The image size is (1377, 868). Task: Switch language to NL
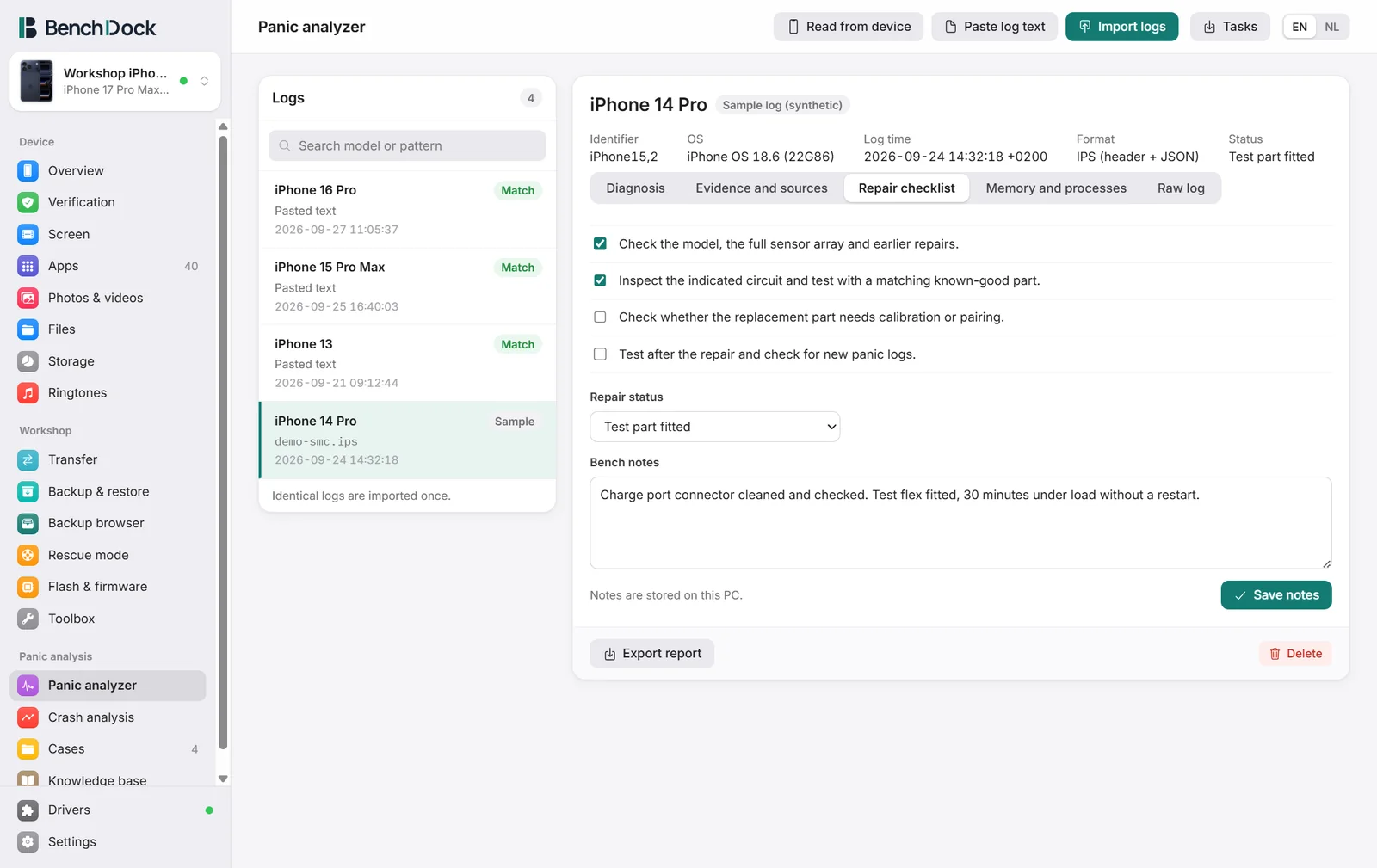tap(1331, 27)
